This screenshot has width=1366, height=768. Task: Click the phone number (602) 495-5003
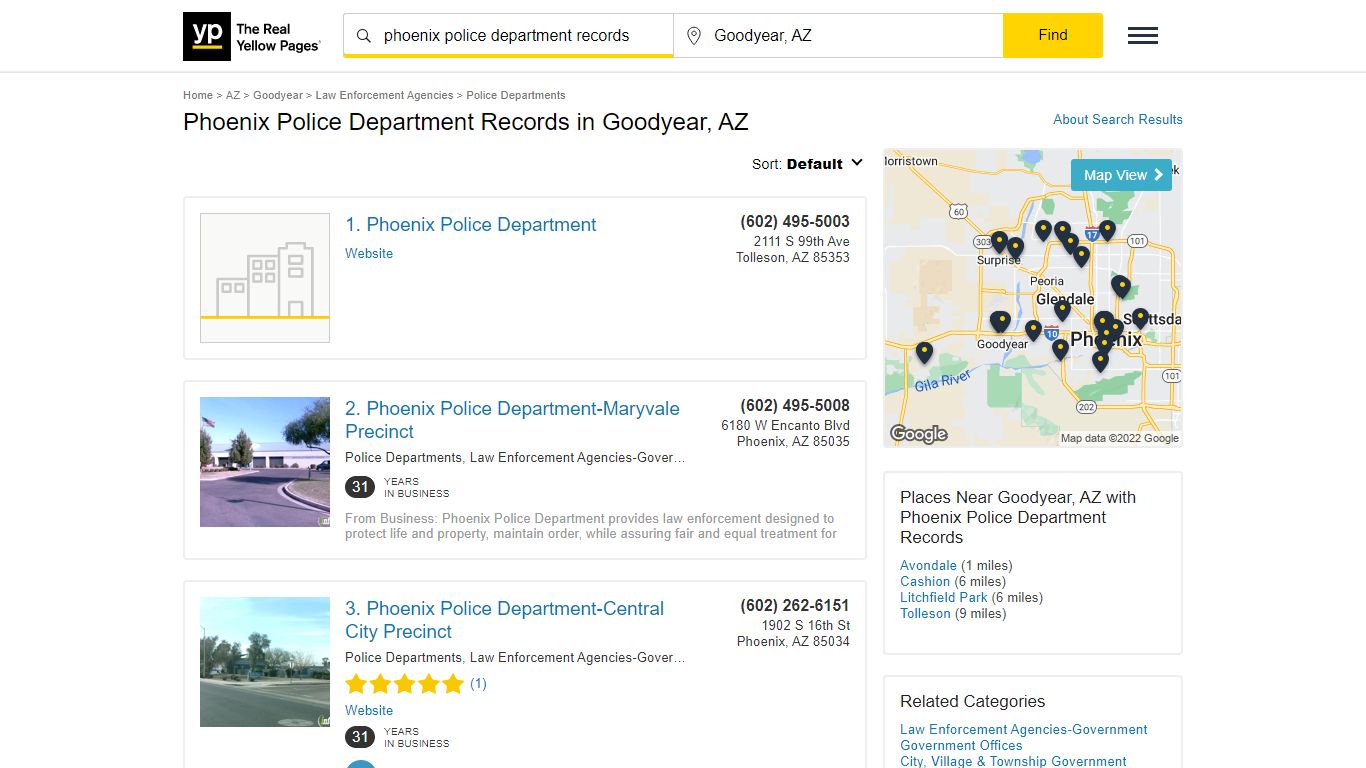tap(795, 222)
